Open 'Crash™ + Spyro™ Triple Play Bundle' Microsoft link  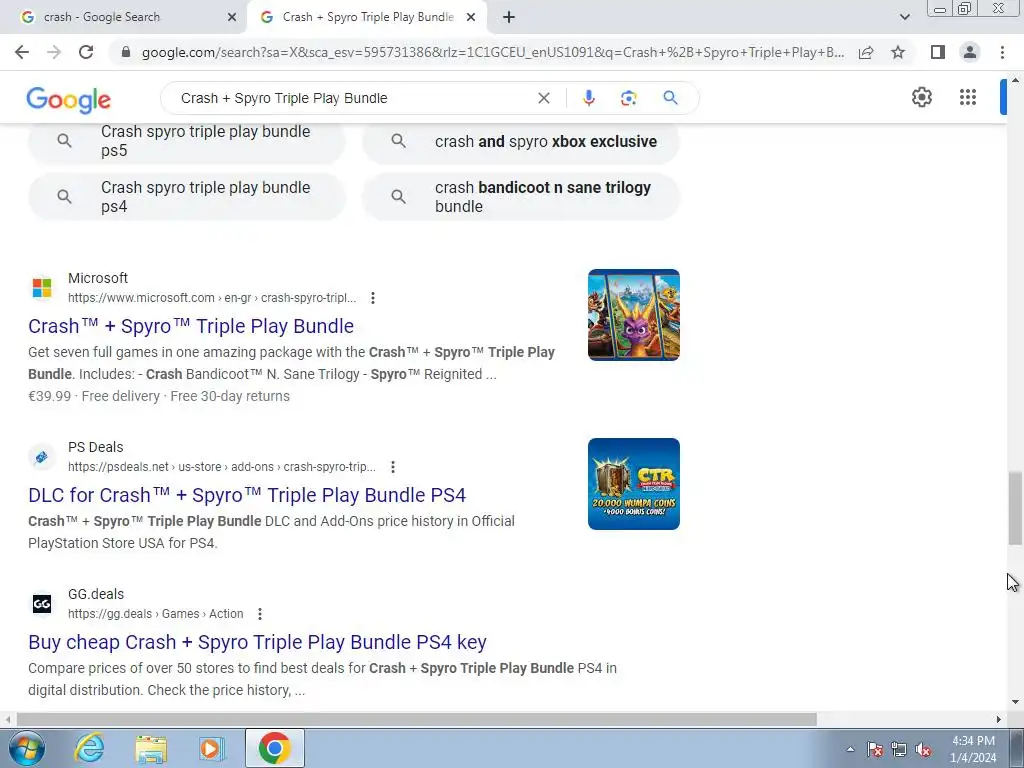pyautogui.click(x=191, y=326)
